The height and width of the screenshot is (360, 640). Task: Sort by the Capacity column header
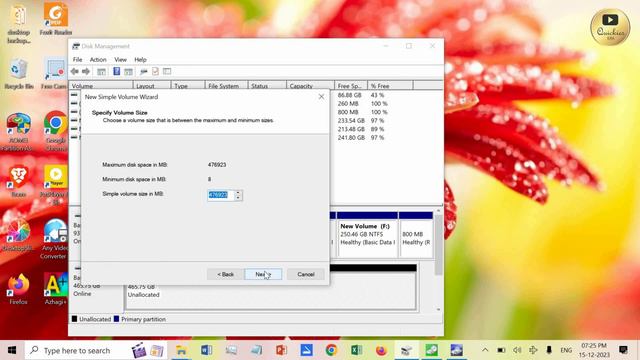point(310,86)
